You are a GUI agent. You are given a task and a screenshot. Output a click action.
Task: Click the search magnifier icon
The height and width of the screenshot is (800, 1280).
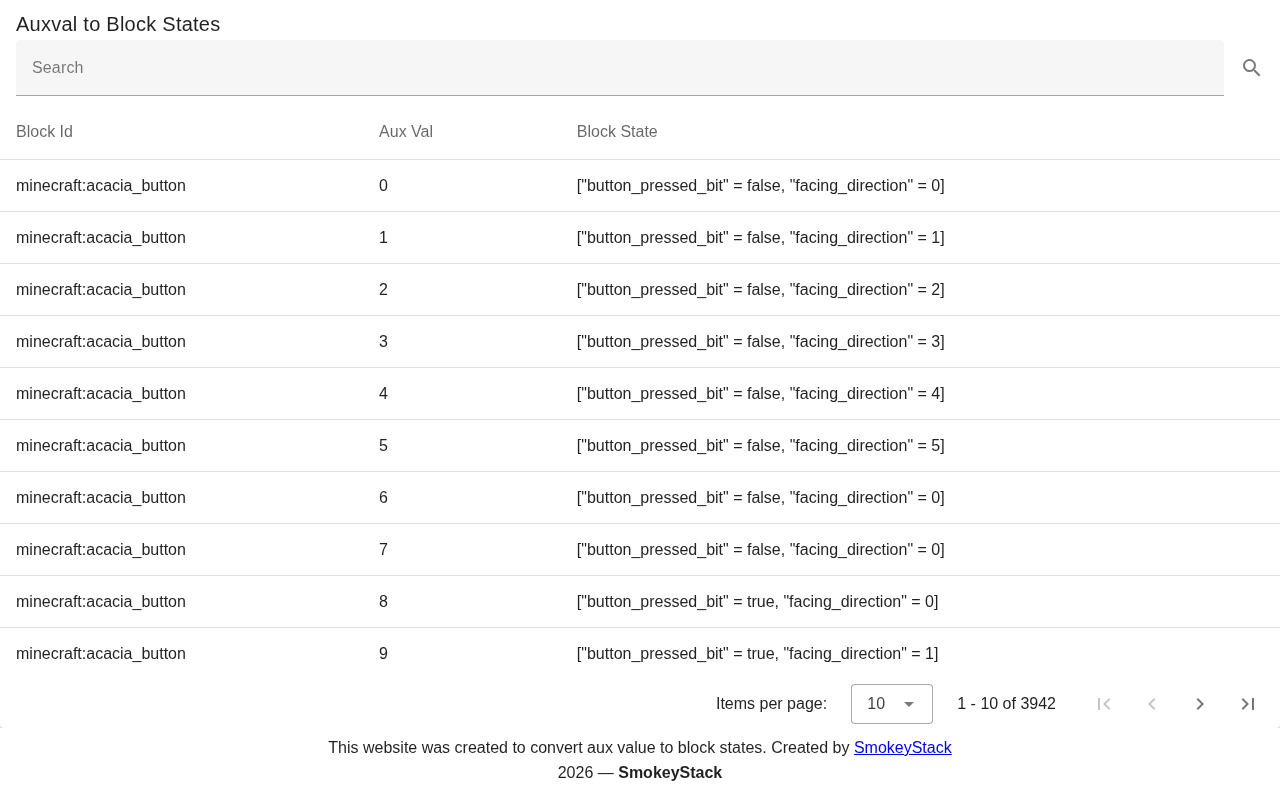click(1251, 68)
